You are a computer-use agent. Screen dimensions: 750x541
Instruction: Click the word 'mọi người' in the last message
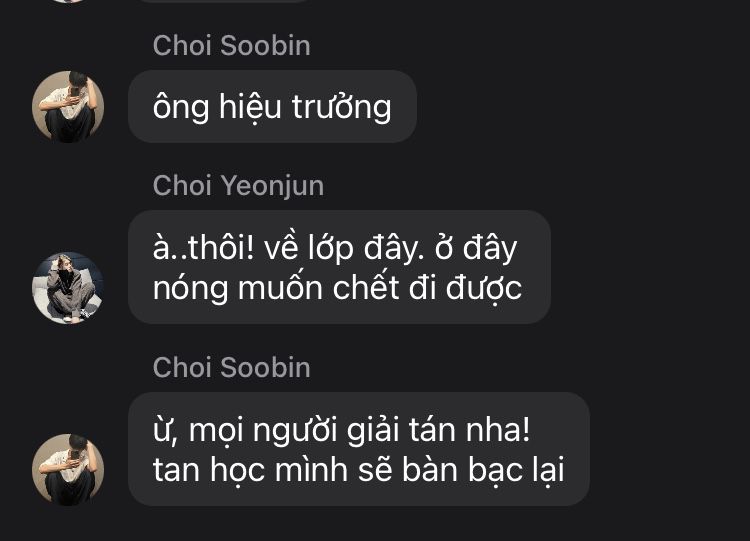click(263, 431)
